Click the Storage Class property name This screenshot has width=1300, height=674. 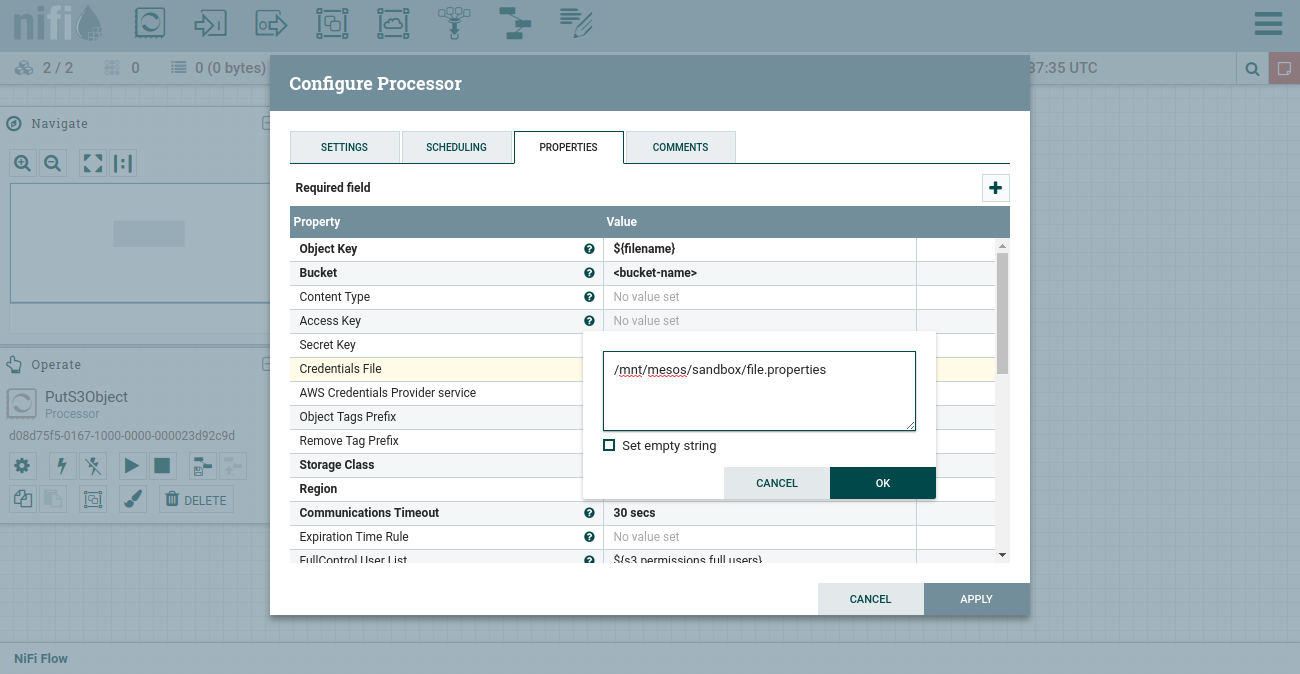[x=337, y=465]
